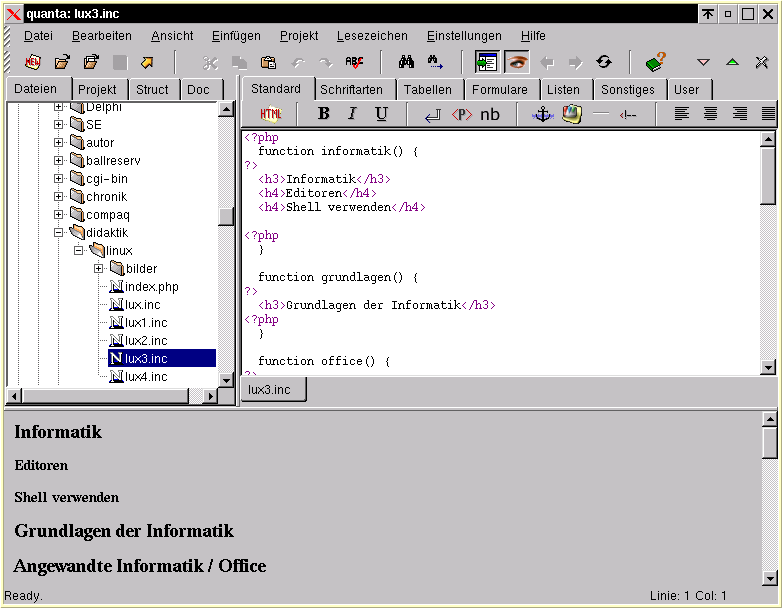Insert an anchor with the anchor icon
This screenshot has width=782, height=608.
click(x=542, y=114)
